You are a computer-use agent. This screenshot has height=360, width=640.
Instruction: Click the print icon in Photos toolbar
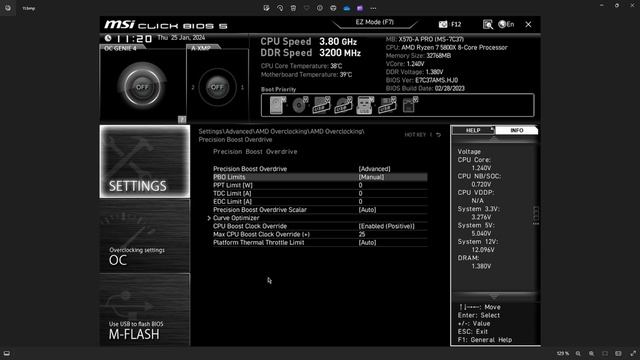[333, 8]
